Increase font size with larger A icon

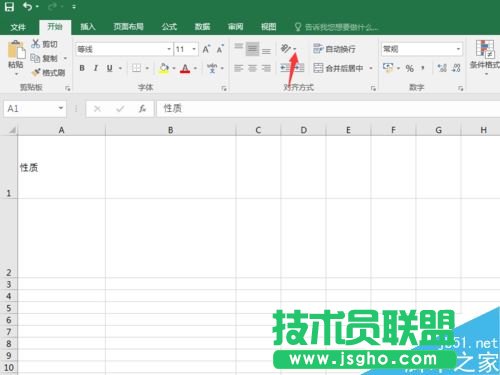point(206,49)
